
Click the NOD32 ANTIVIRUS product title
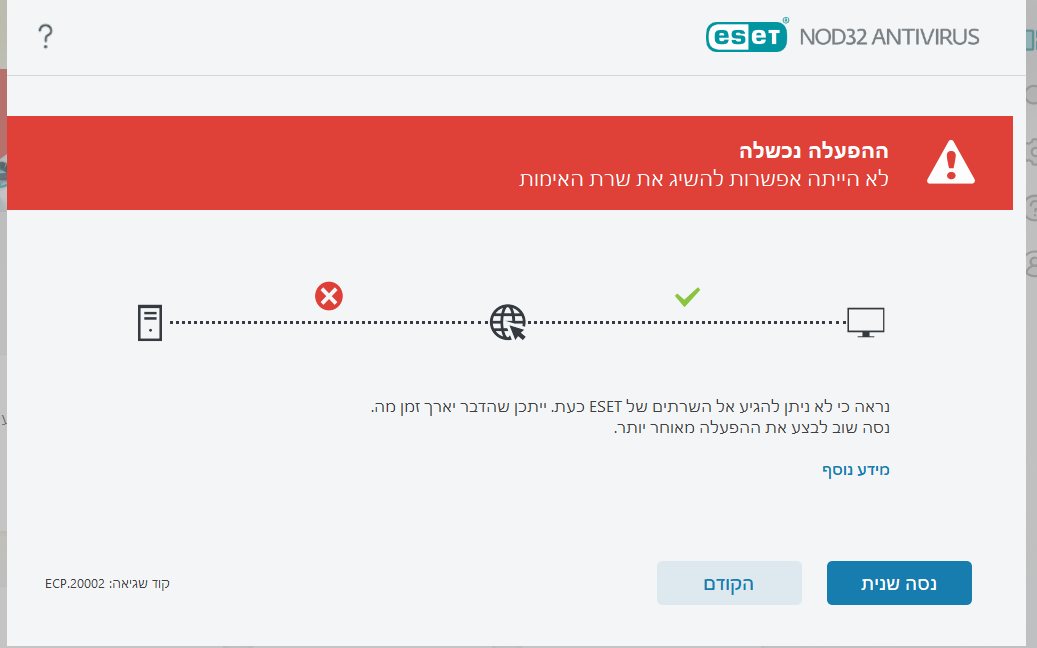[x=889, y=38]
